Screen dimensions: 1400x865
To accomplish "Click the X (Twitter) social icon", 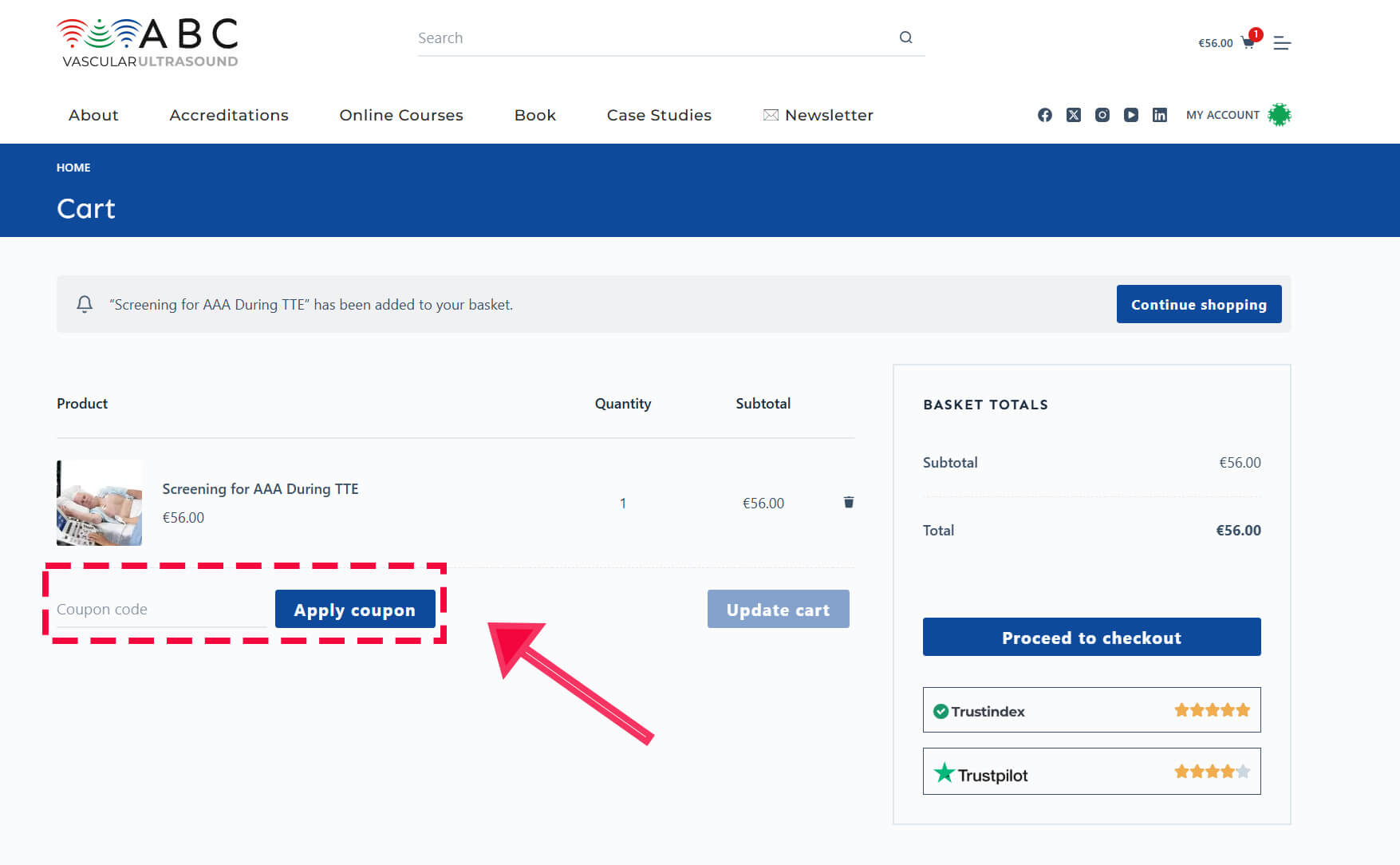I will click(x=1074, y=115).
